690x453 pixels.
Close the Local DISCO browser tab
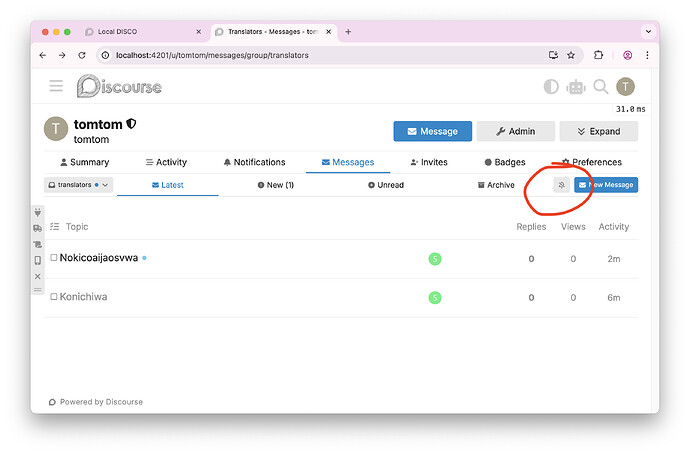click(x=198, y=32)
